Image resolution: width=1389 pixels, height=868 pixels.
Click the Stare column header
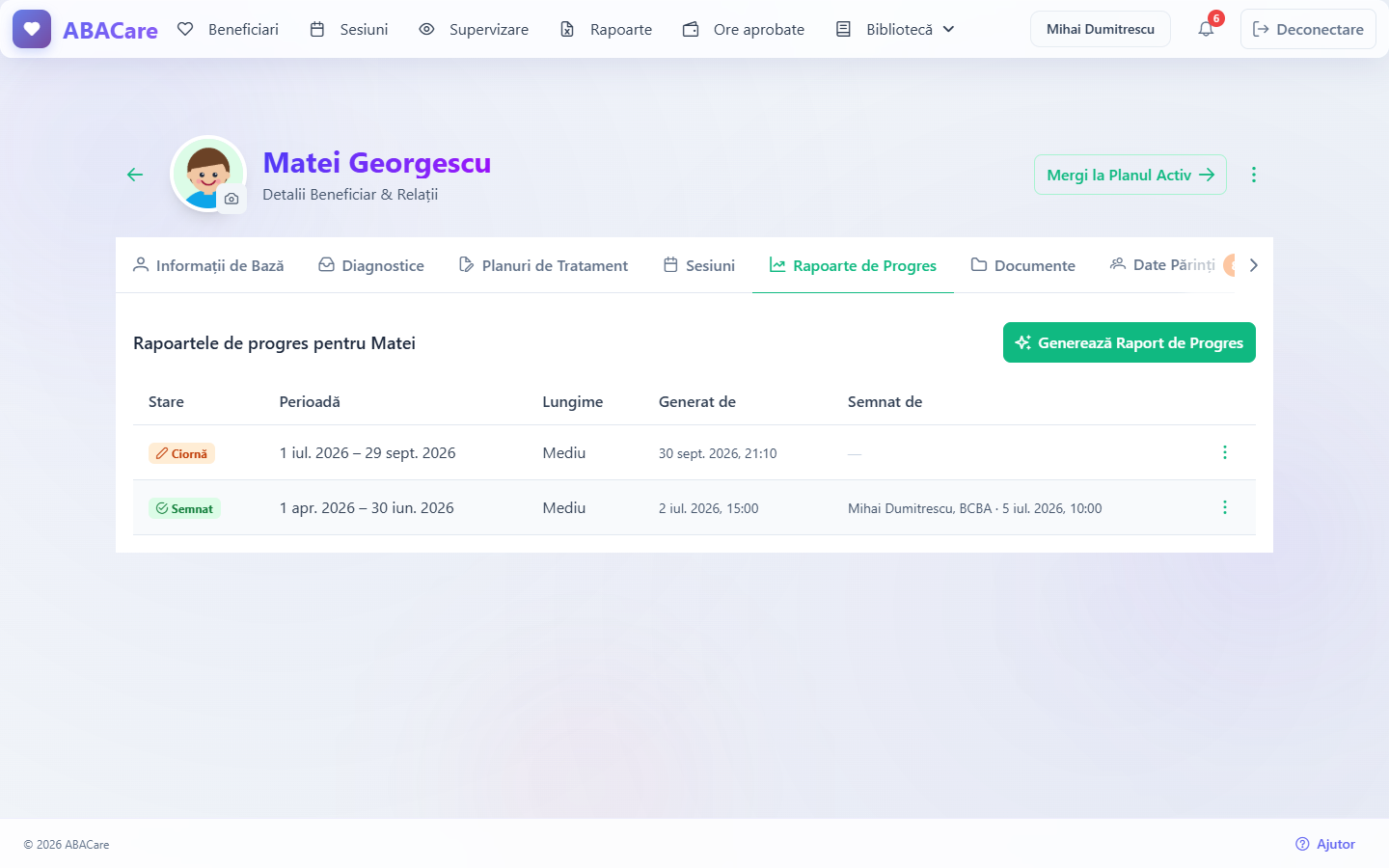click(x=166, y=401)
